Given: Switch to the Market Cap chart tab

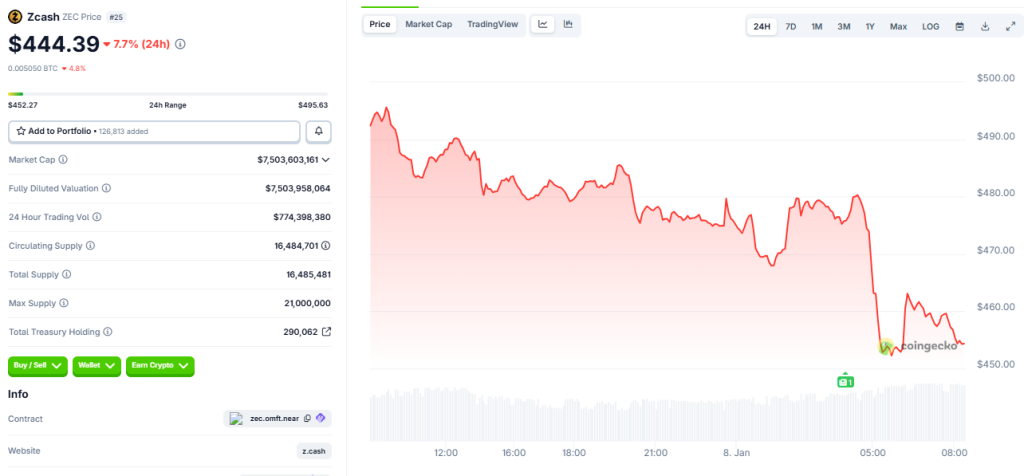Looking at the screenshot, I should [x=428, y=24].
